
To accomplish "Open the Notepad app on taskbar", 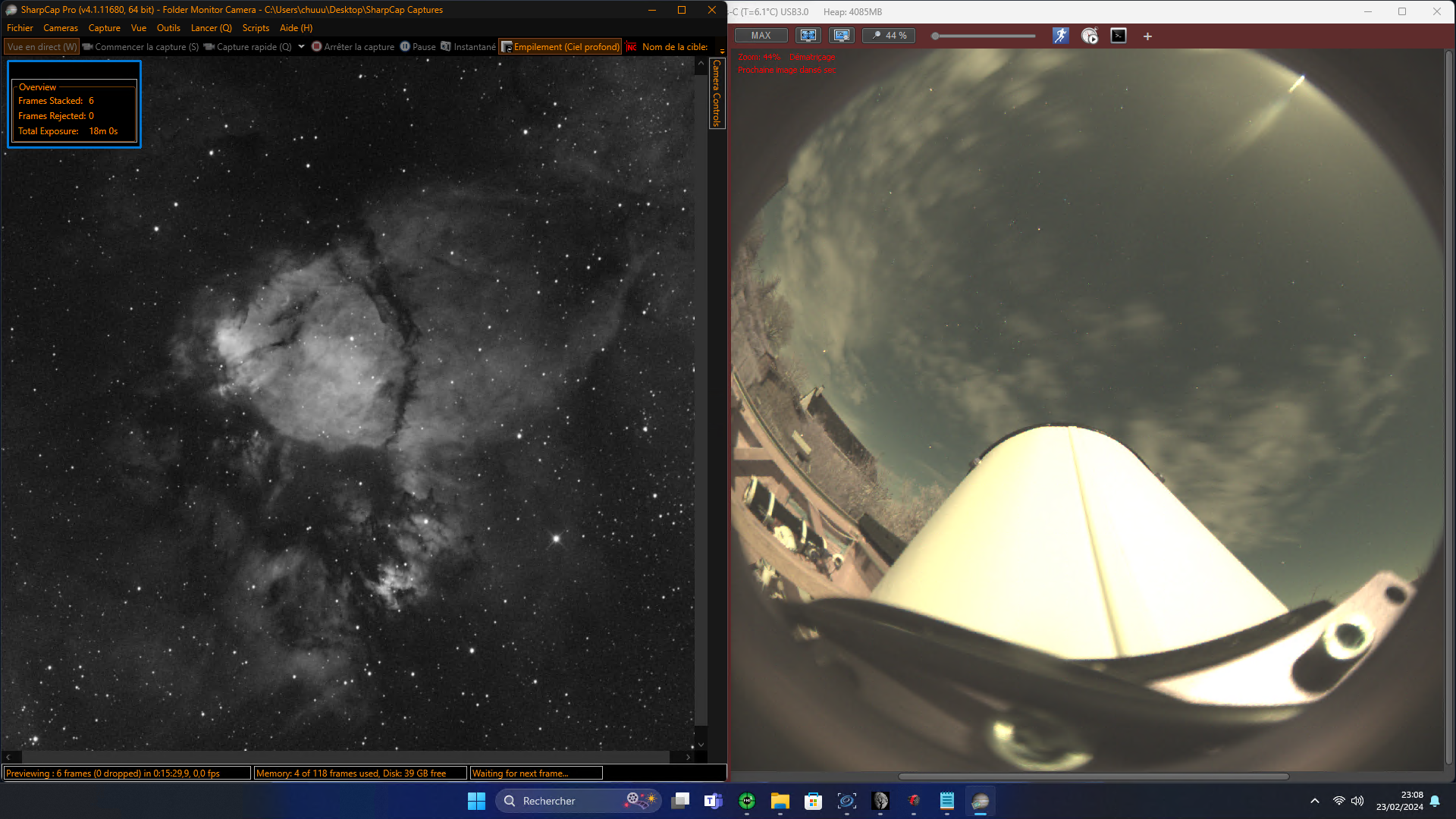I will (x=947, y=801).
